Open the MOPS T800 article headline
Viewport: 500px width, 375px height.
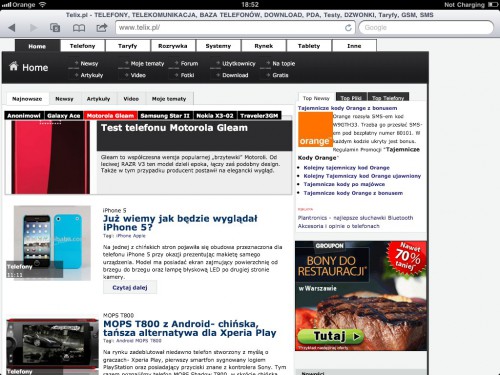pos(190,328)
